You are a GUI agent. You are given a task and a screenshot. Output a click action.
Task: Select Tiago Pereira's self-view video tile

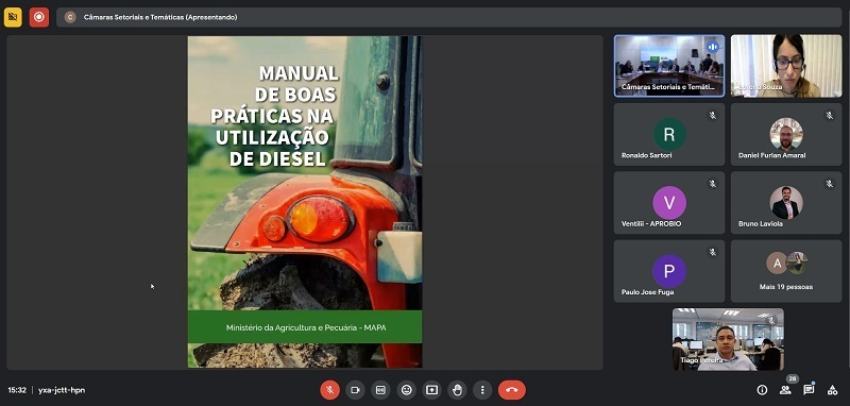[728, 339]
